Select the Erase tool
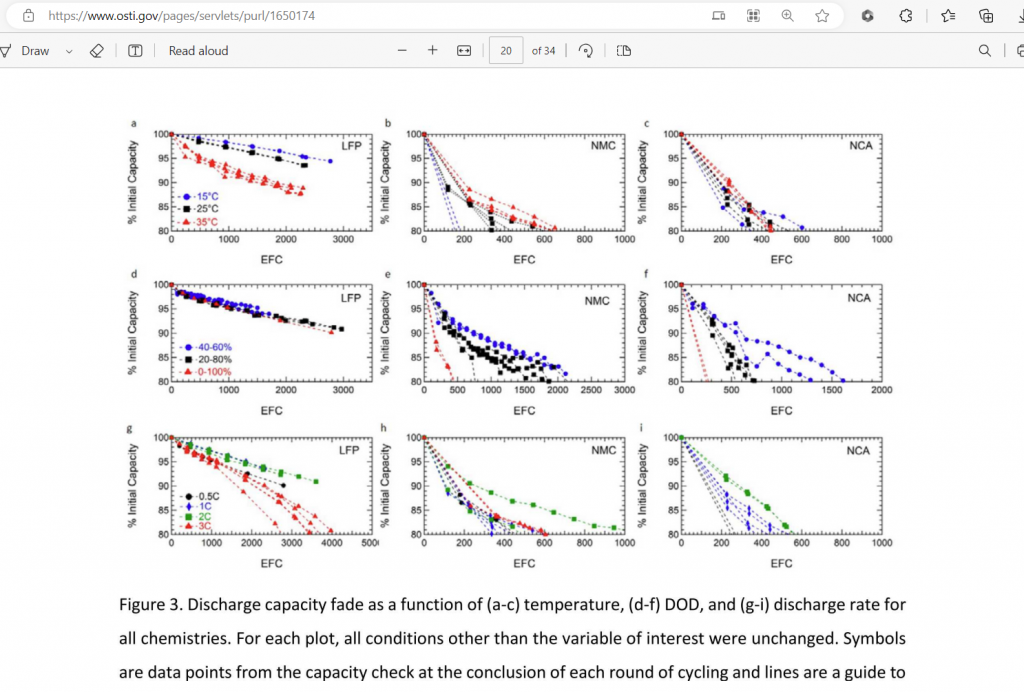This screenshot has height=692, width=1024. point(97,51)
